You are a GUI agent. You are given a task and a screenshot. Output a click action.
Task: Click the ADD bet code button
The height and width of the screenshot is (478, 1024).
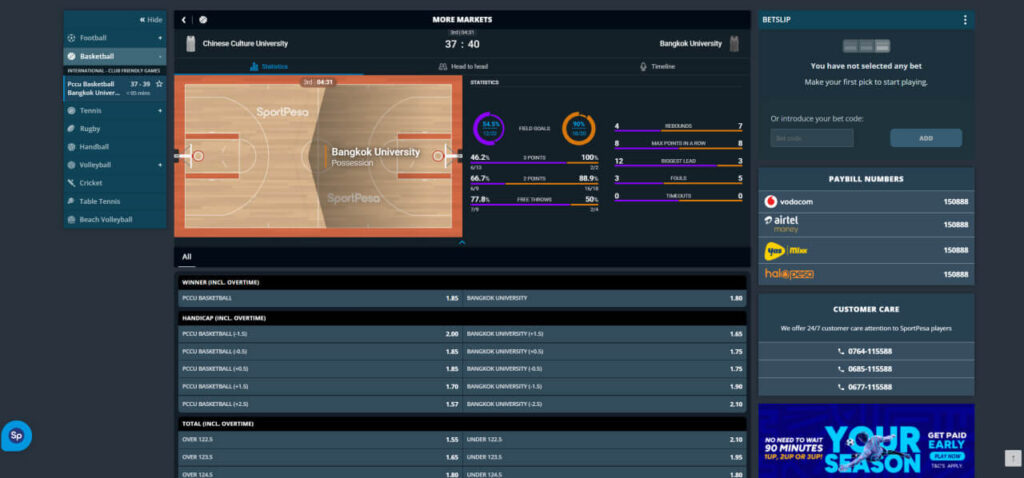[x=926, y=138]
